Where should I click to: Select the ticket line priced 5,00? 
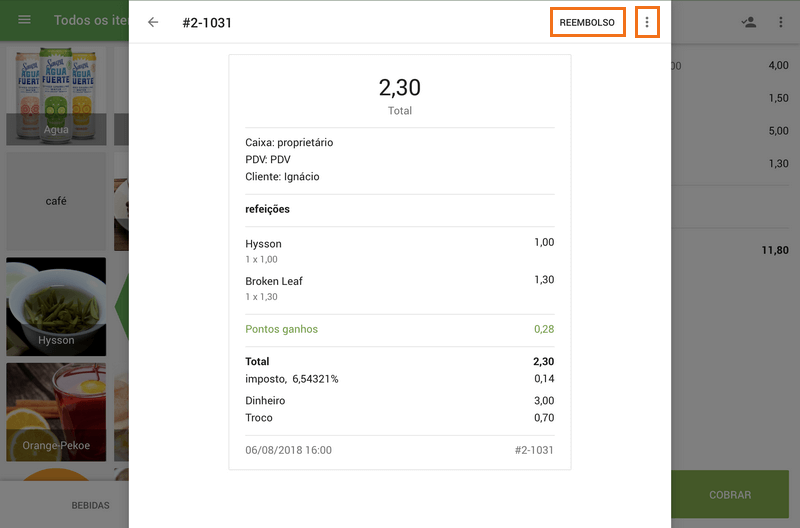click(x=733, y=131)
